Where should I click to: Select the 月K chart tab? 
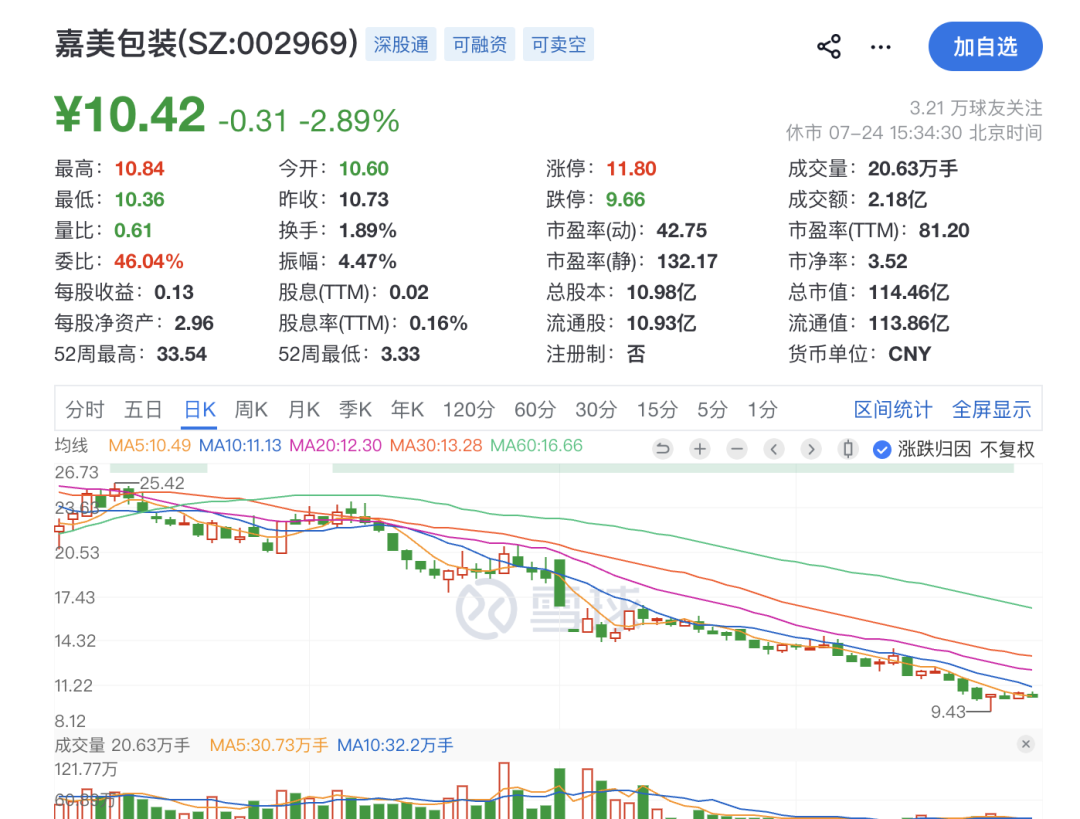coord(303,409)
